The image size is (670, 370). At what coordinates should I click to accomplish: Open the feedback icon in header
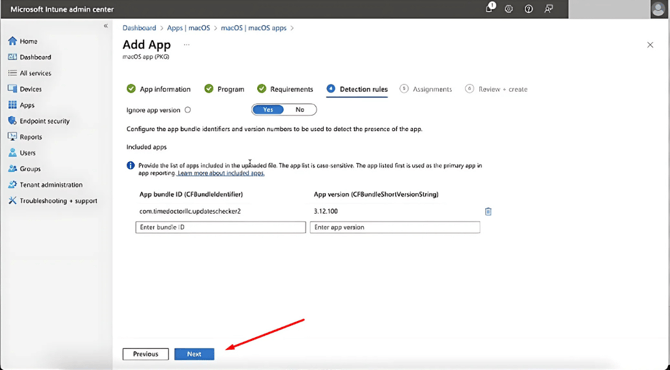point(549,9)
